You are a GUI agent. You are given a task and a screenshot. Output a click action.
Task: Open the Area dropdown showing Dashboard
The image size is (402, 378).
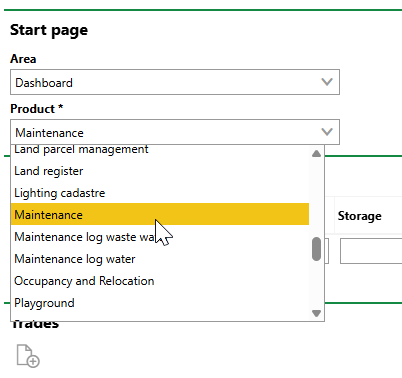[x=175, y=82]
